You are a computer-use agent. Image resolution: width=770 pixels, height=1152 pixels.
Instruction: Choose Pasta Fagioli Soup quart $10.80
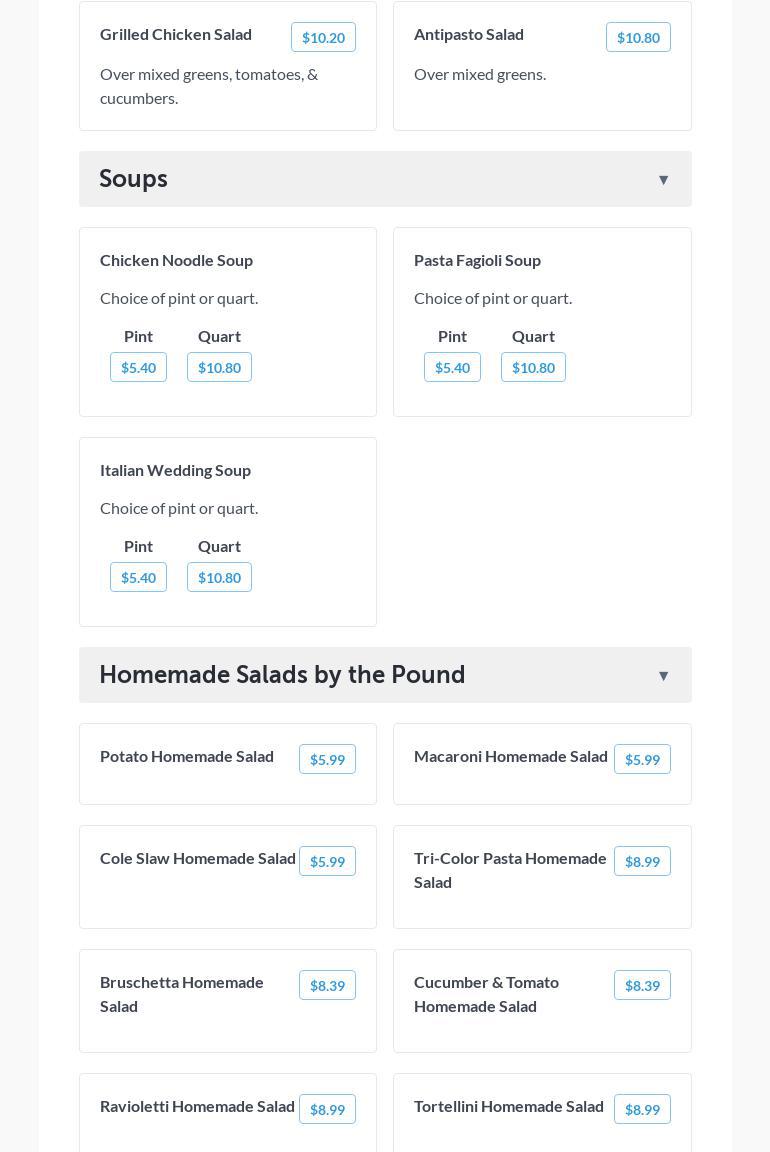pyautogui.click(x=533, y=368)
